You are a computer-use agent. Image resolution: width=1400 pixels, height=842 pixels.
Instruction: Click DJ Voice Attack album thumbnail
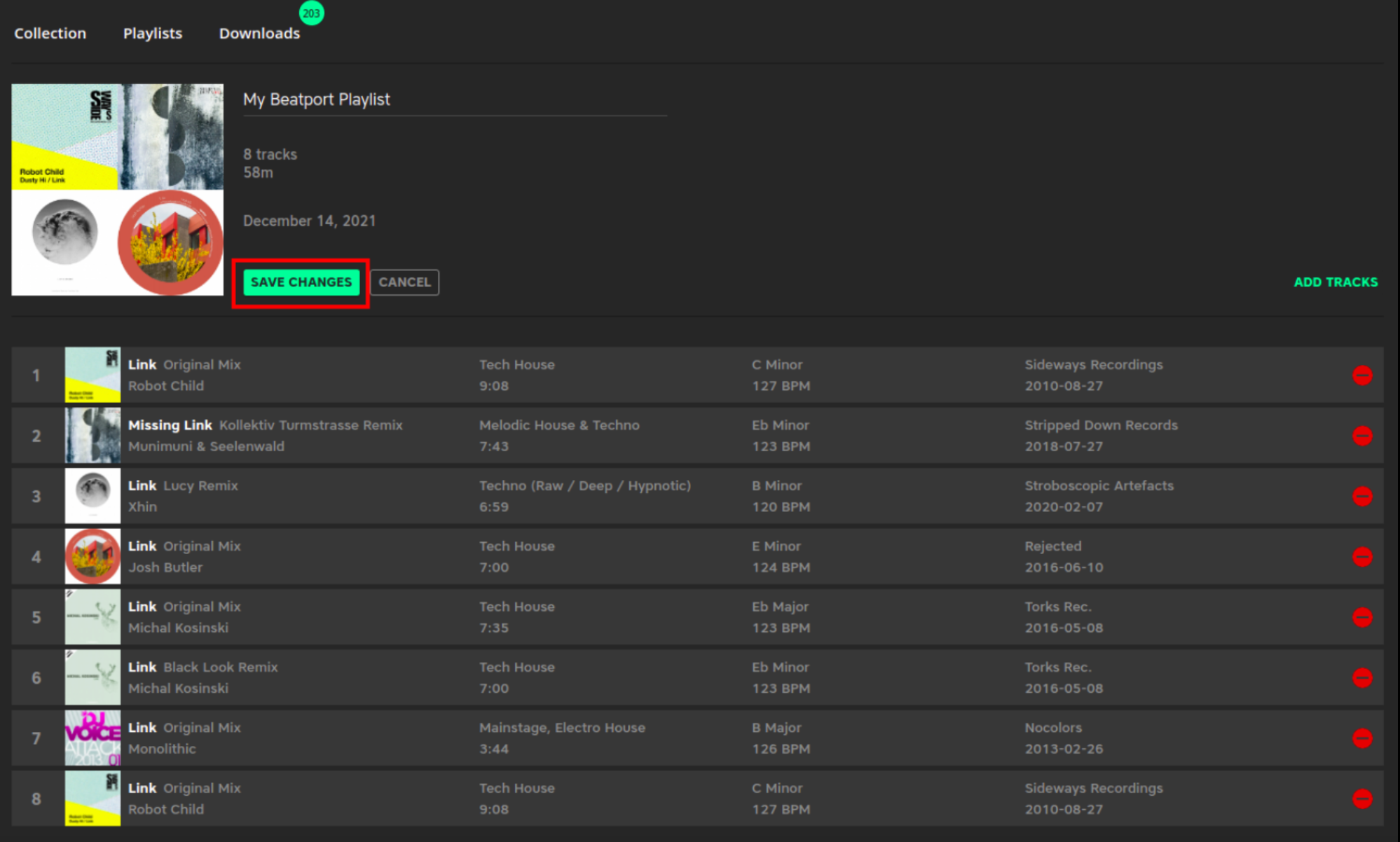(x=92, y=738)
